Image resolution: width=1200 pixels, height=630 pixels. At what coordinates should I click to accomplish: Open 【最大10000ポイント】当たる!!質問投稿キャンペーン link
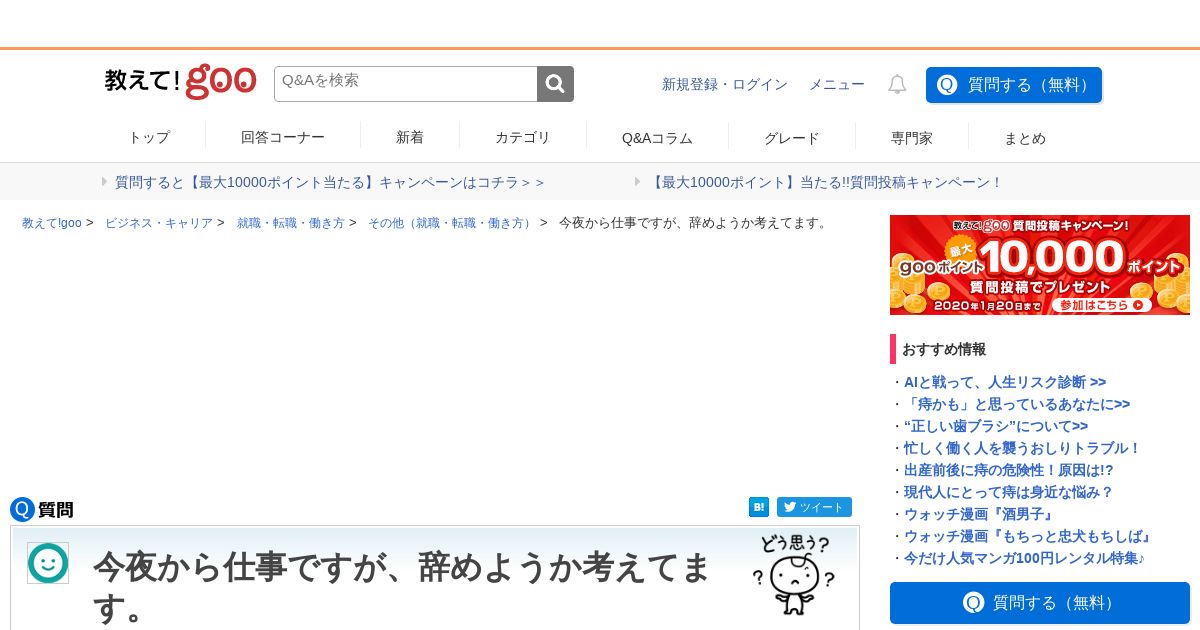coord(825,182)
